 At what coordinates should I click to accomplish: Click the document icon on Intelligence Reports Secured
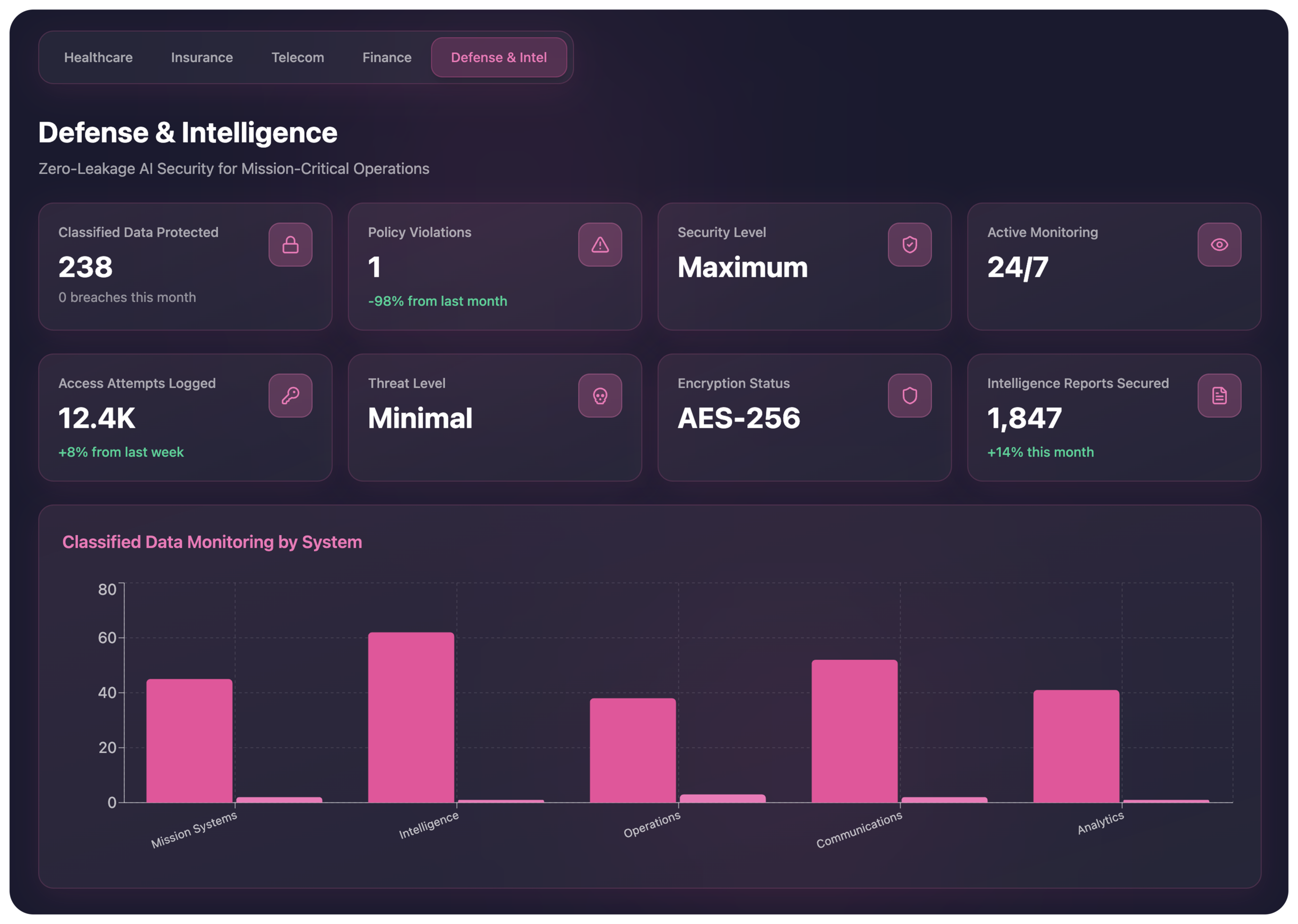pos(1219,395)
